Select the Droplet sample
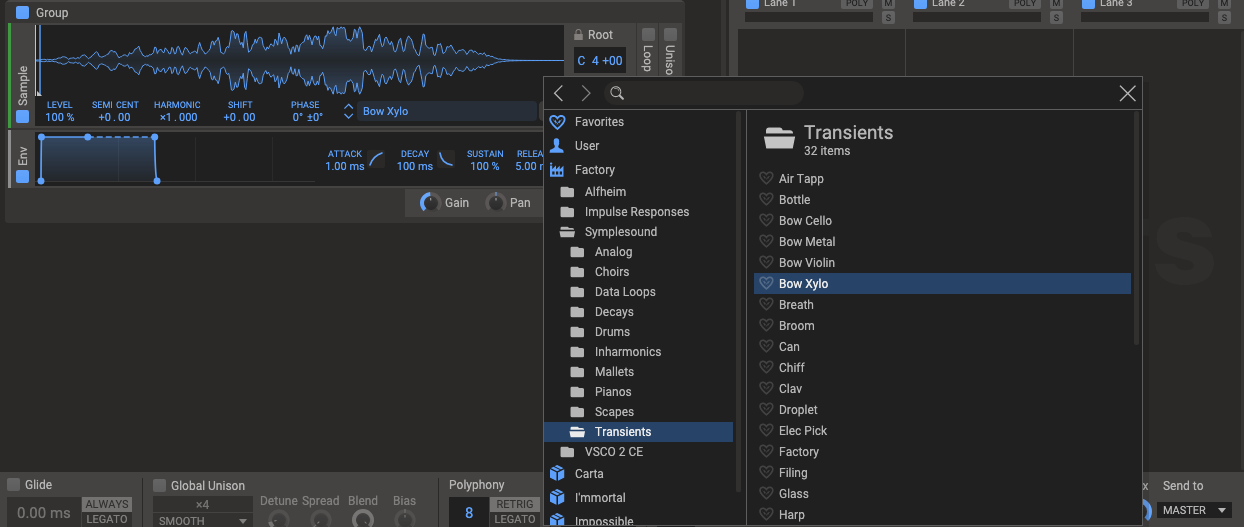The width and height of the screenshot is (1244, 527). (798, 410)
